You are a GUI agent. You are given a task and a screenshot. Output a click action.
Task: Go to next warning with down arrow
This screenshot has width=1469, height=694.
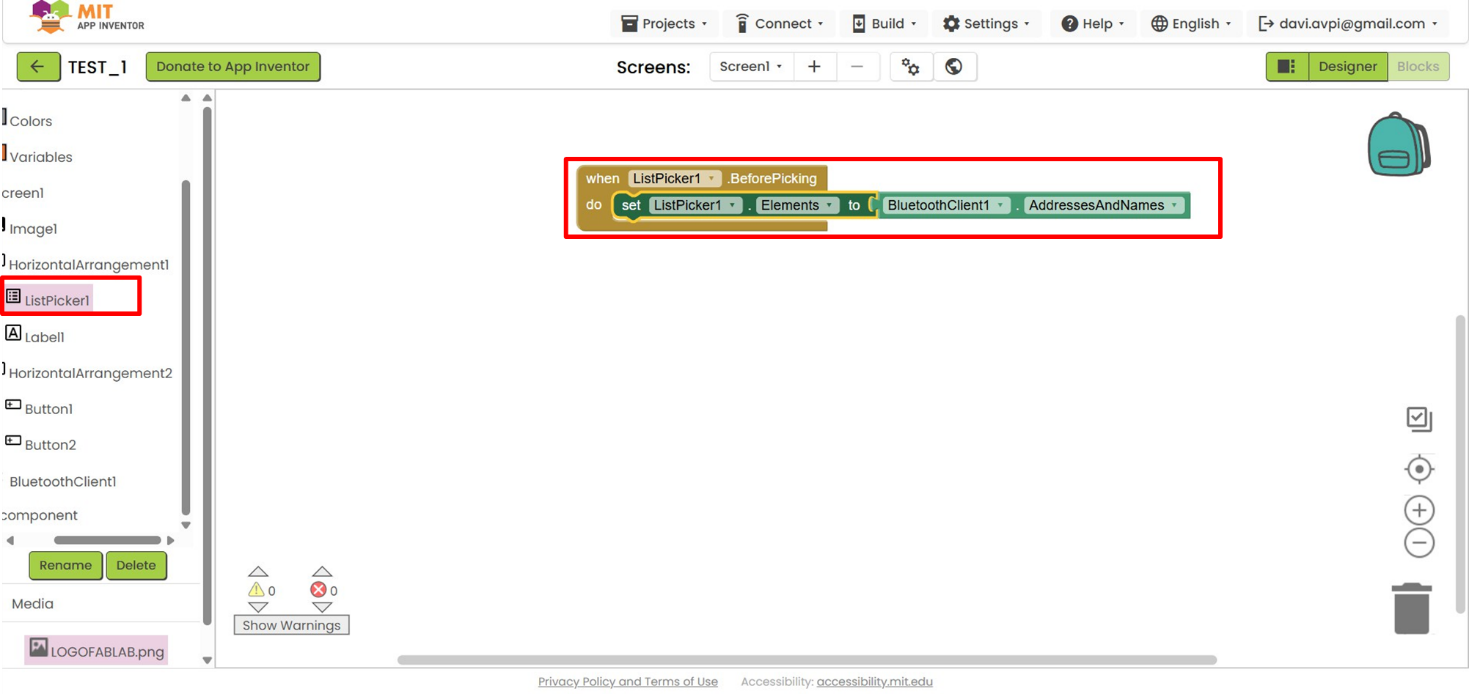pyautogui.click(x=258, y=607)
